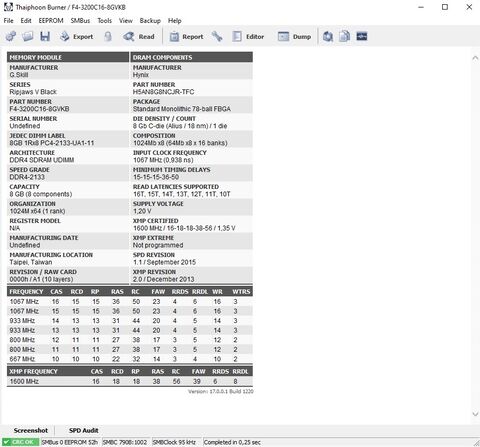Click the 'Completed in 0,25 sec' status text

coord(232,442)
